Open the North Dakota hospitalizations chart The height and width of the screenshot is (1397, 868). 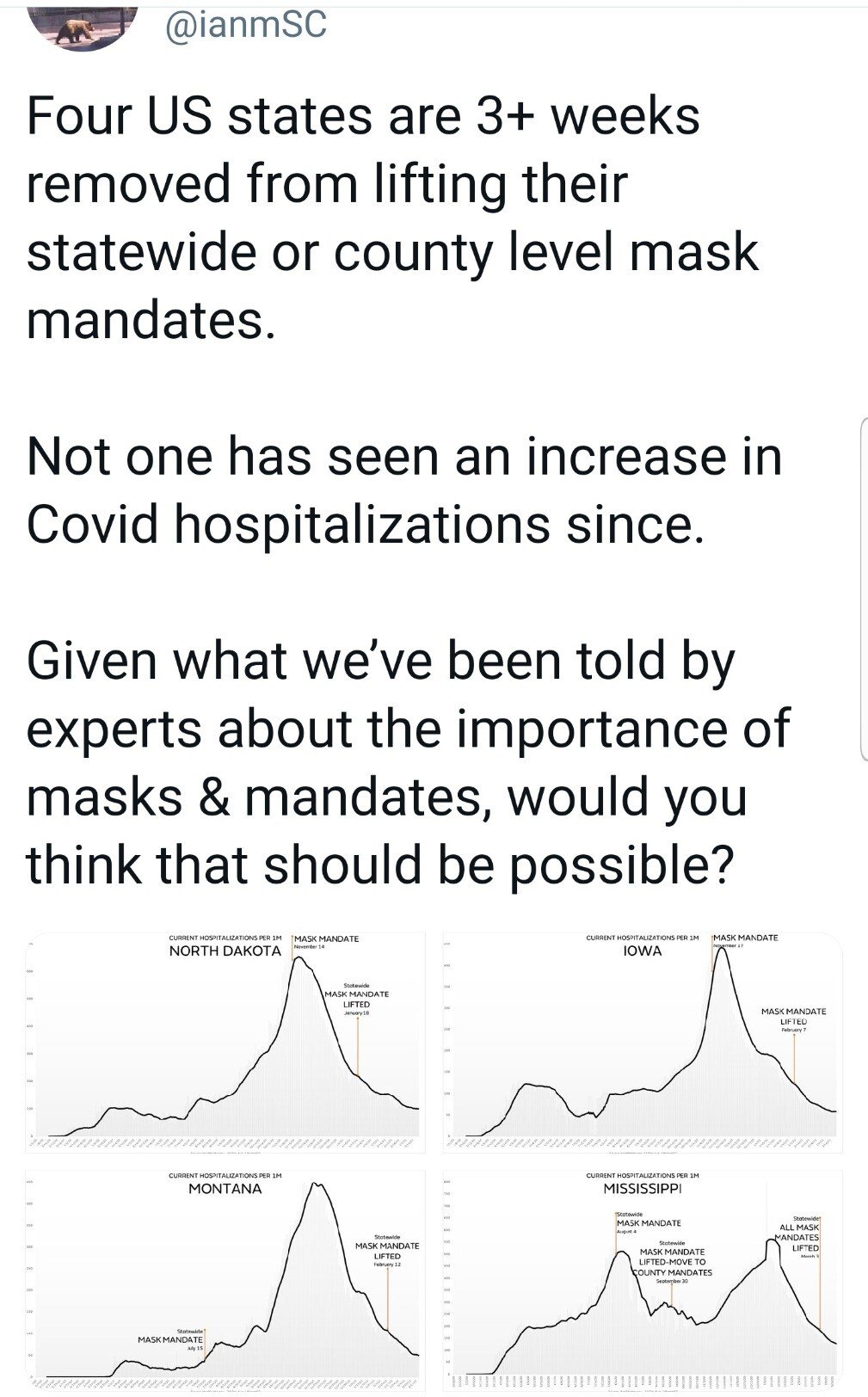pos(225,1042)
